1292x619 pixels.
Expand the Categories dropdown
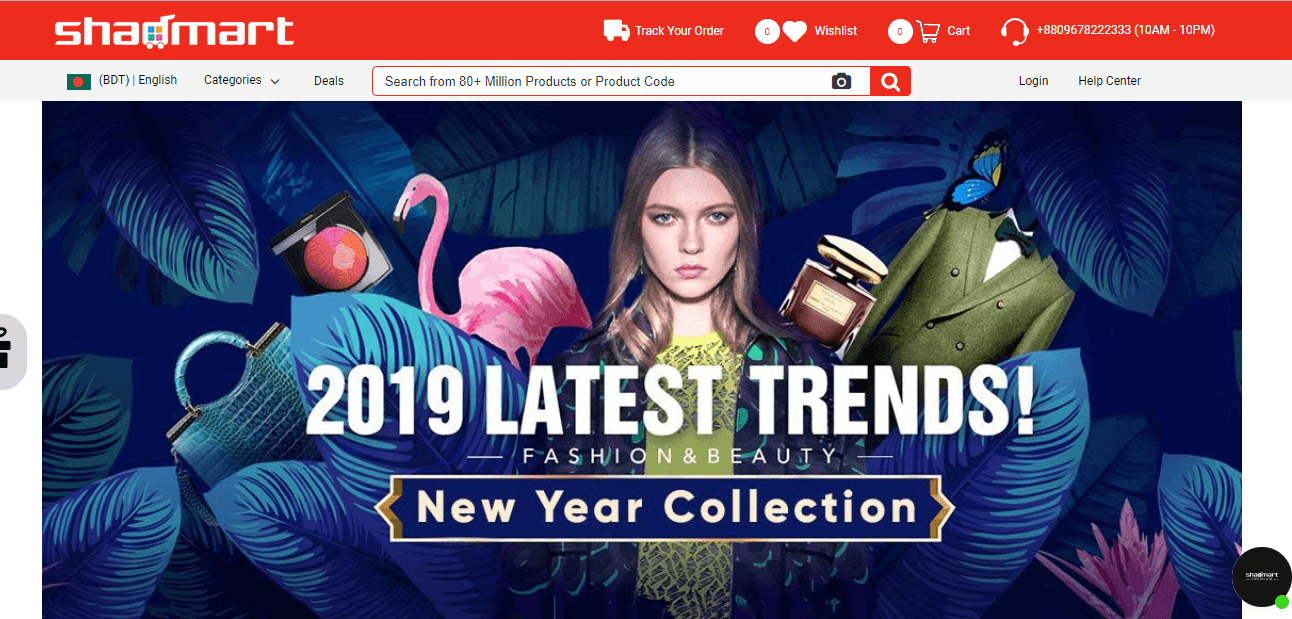242,80
